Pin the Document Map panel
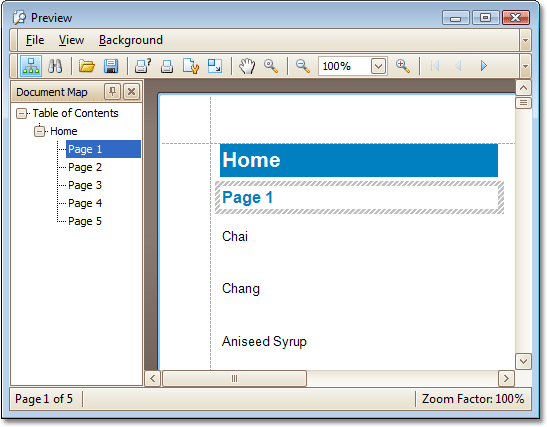Screen dimensions: 547x427 [112, 92]
